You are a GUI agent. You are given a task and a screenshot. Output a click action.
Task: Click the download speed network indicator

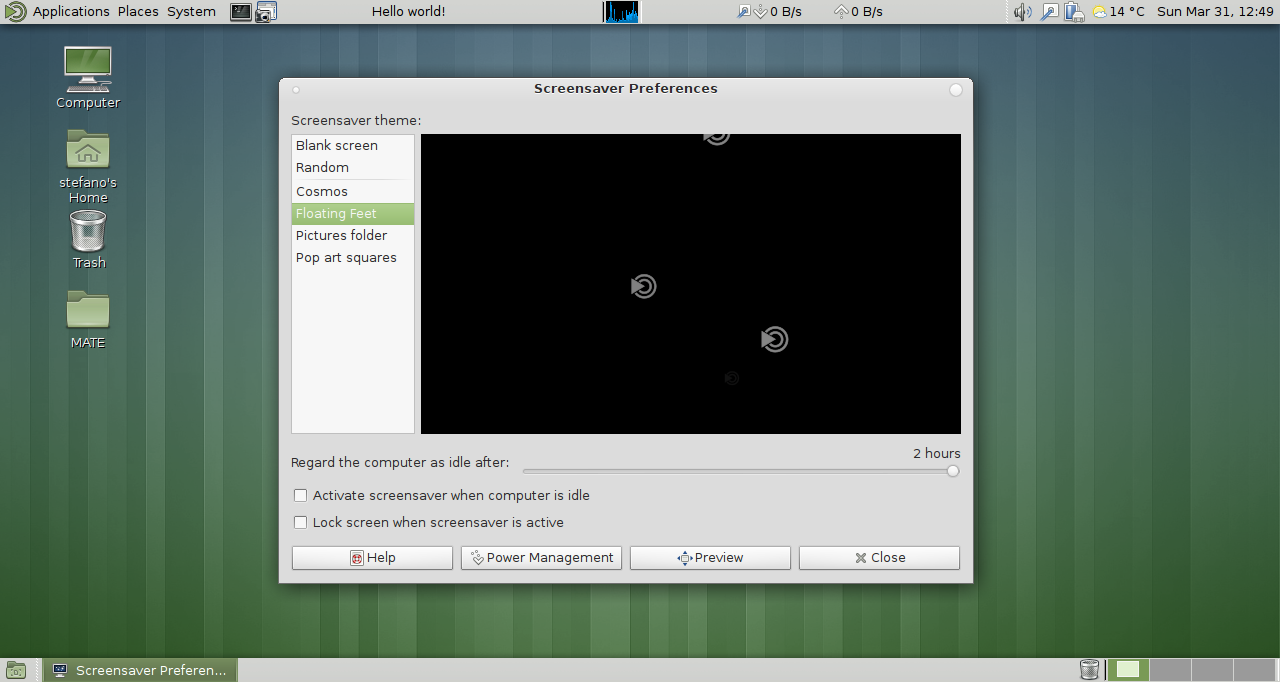(771, 12)
